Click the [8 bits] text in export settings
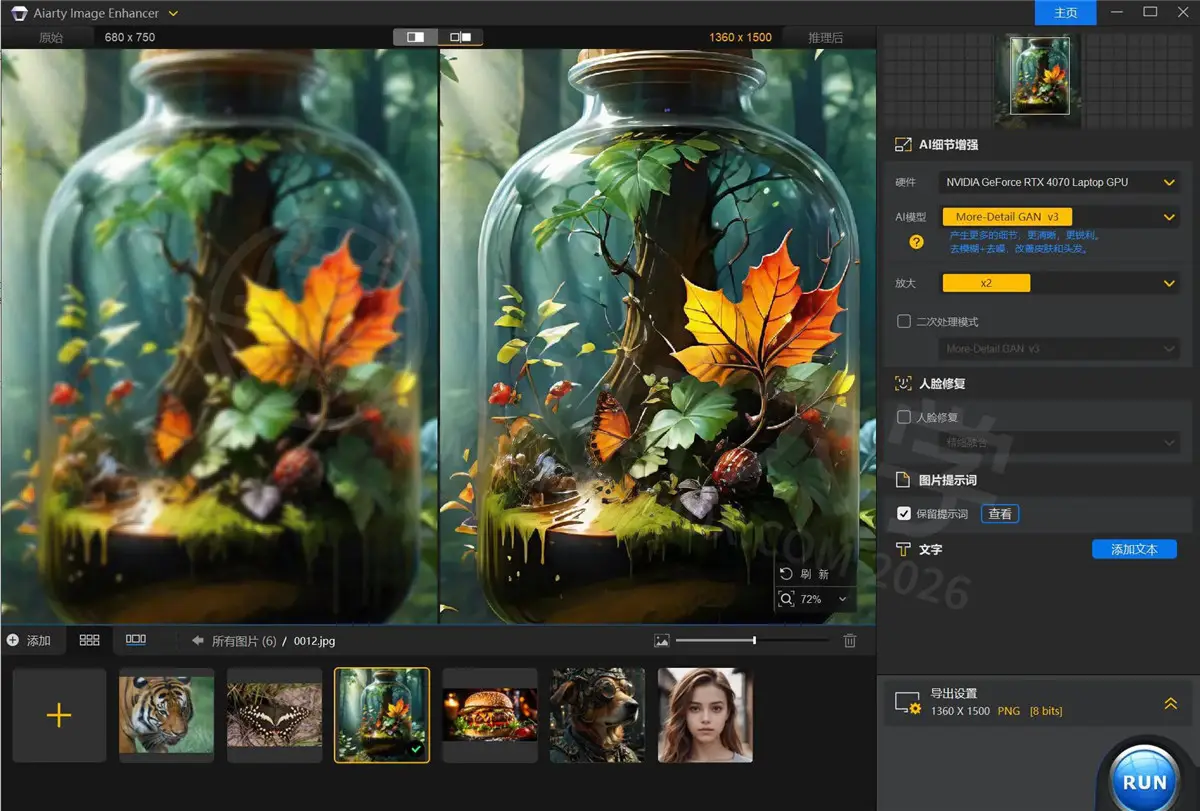The height and width of the screenshot is (811, 1200). [x=1046, y=711]
